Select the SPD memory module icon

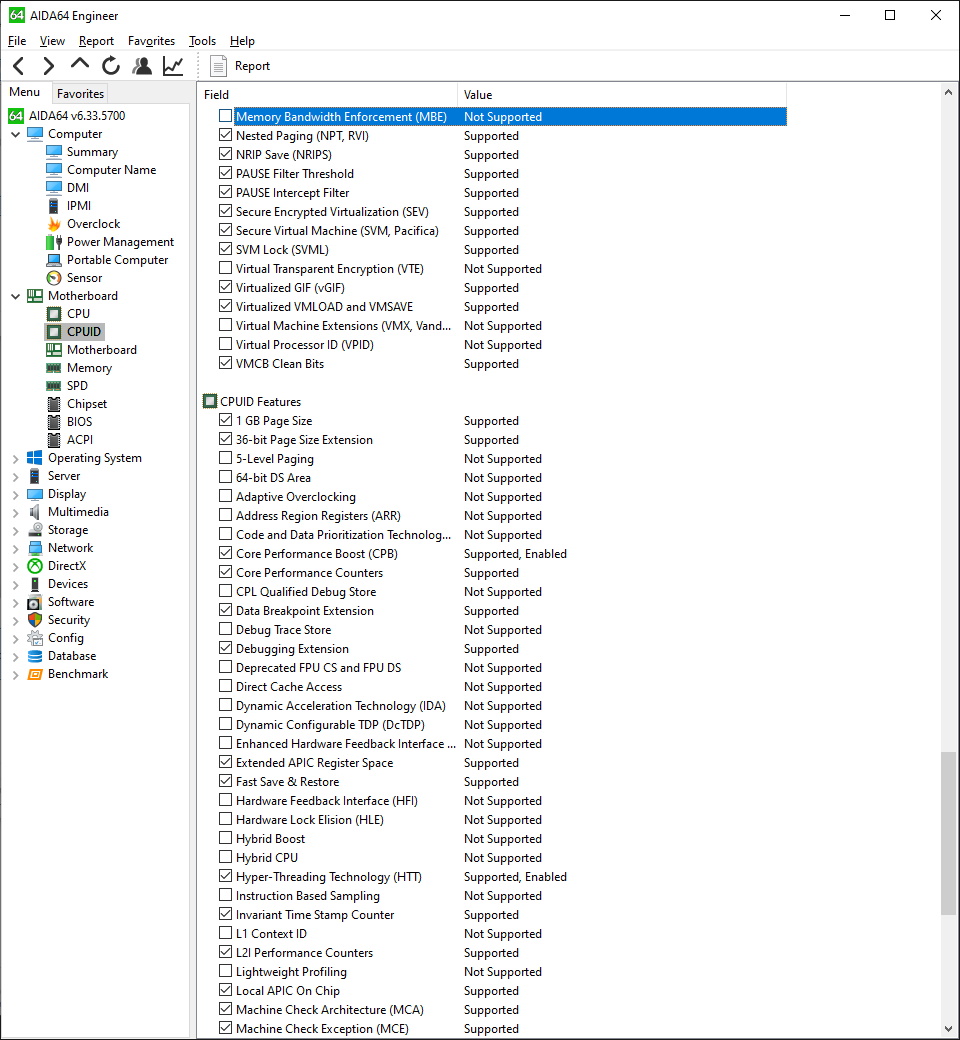pyautogui.click(x=54, y=386)
